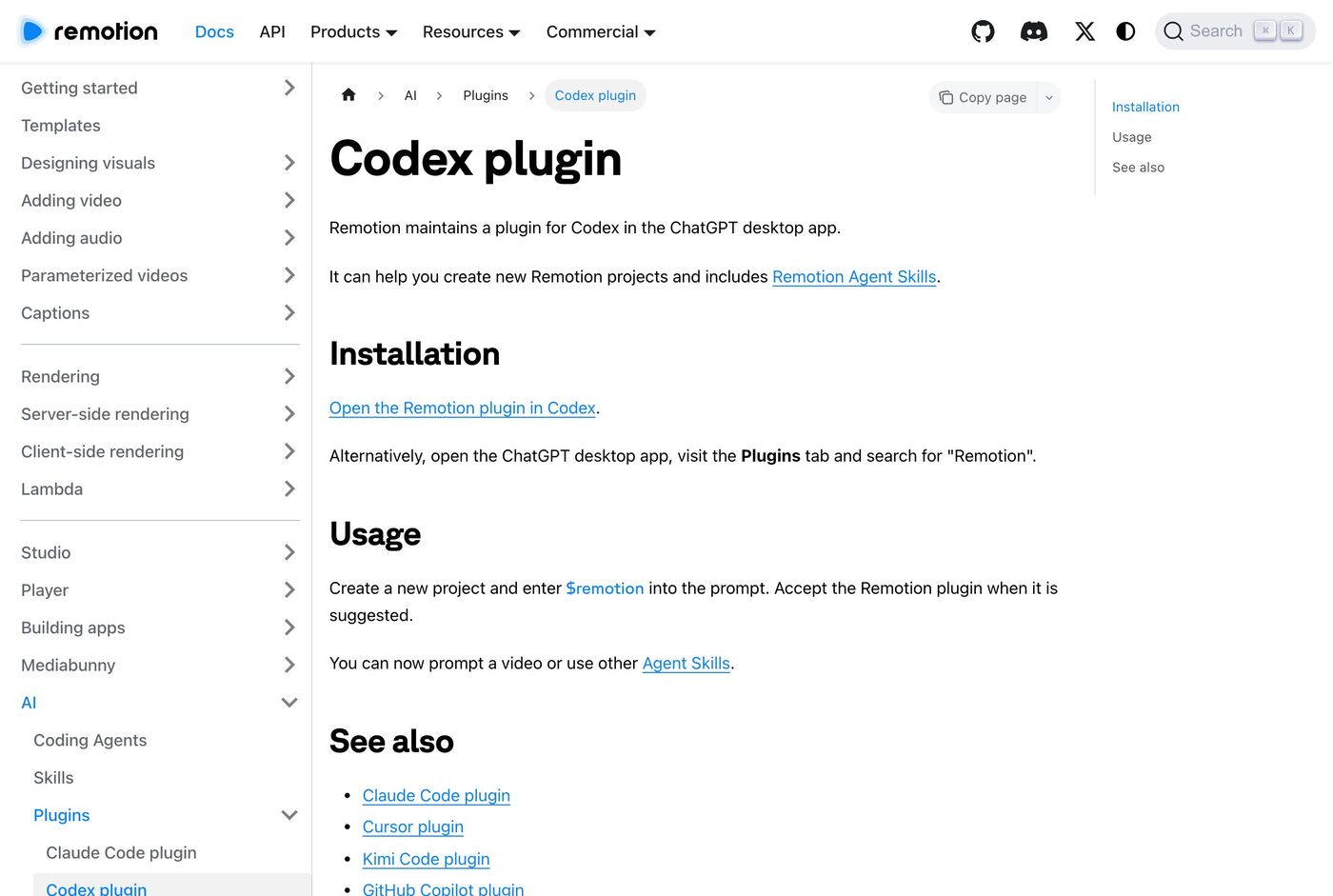Expand the Server-side rendering section chevron

[289, 414]
